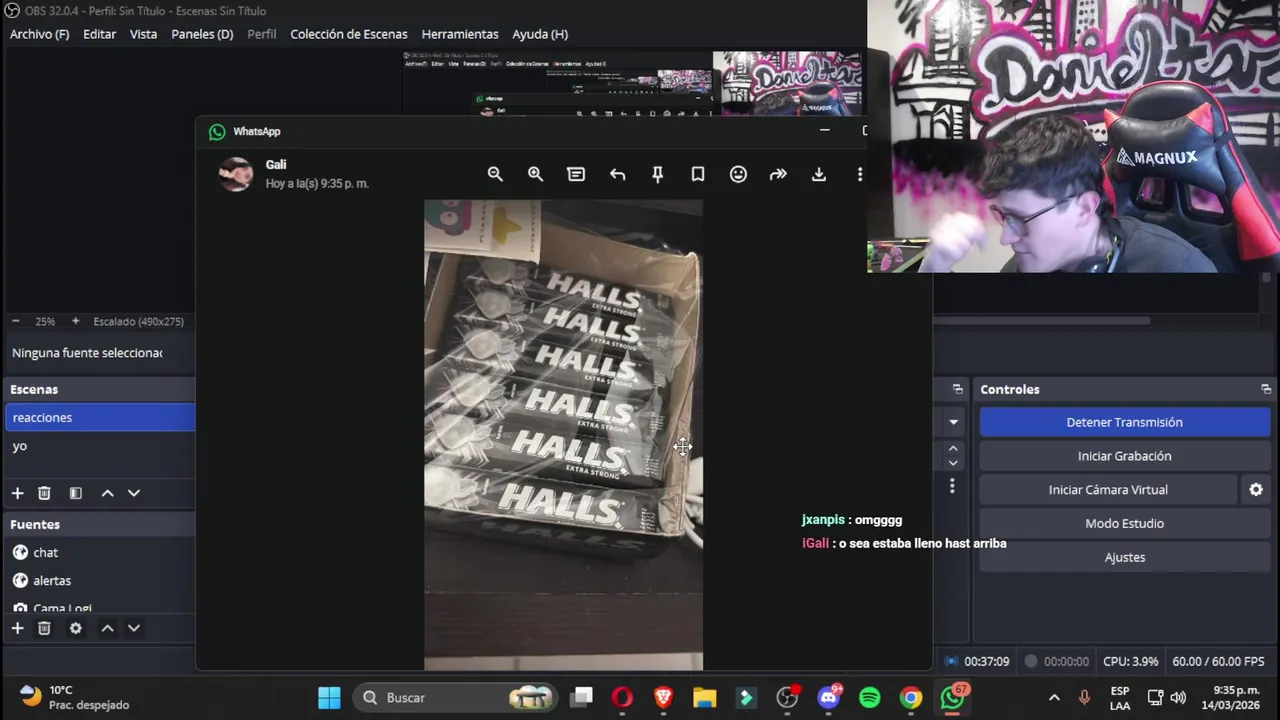The width and height of the screenshot is (1280, 720).
Task: Undock panel left of Controles
Action: (x=957, y=389)
